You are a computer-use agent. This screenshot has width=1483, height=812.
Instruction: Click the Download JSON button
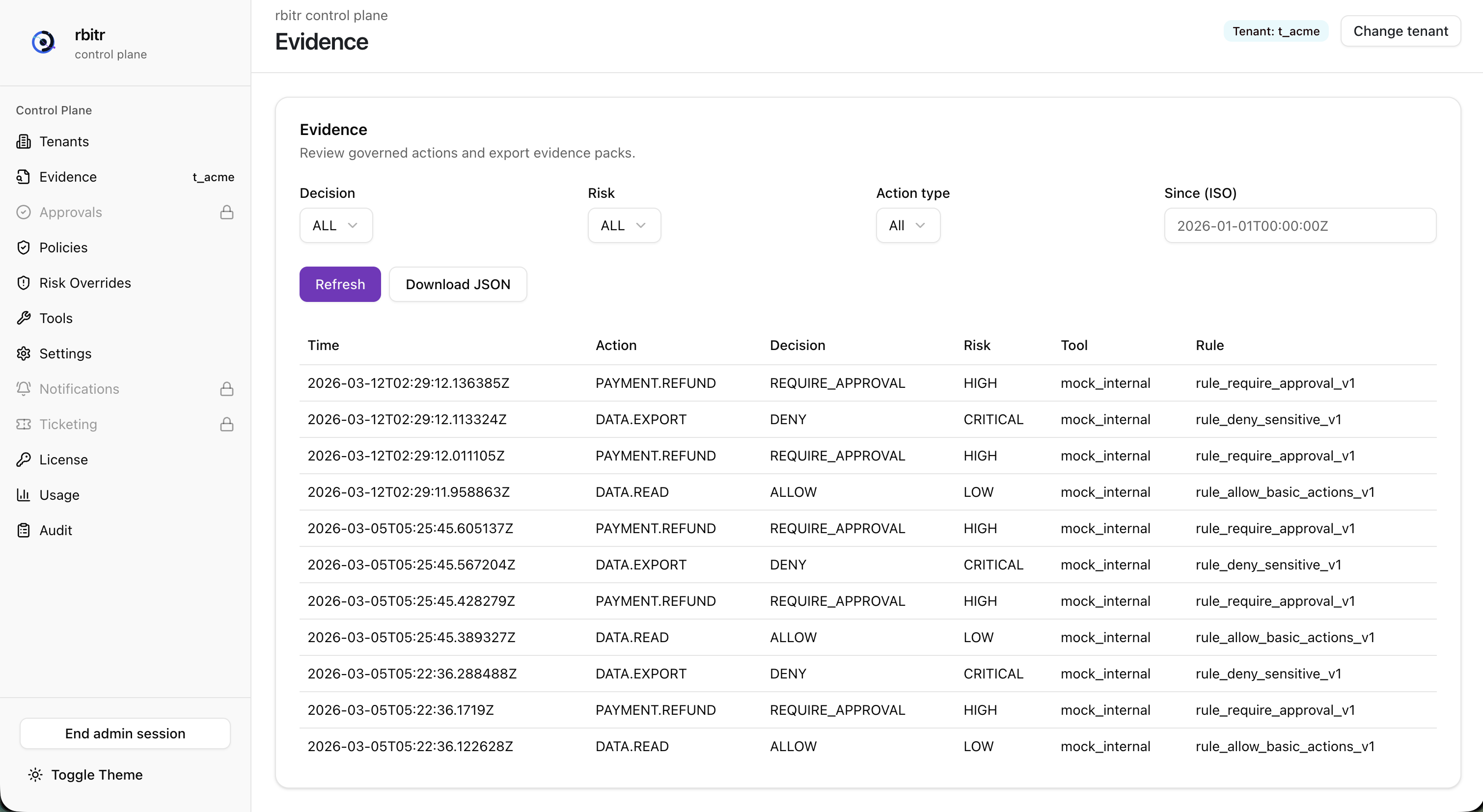click(458, 284)
